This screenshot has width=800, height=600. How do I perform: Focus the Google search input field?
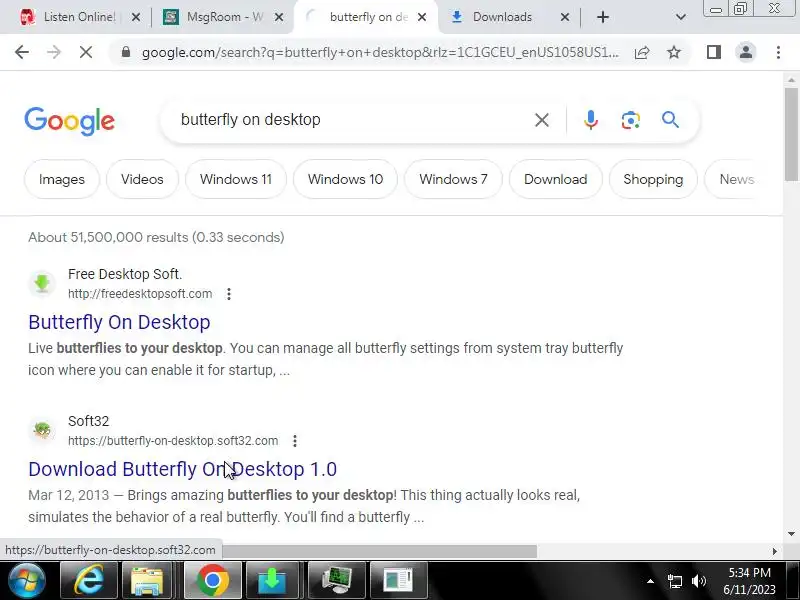pos(352,120)
